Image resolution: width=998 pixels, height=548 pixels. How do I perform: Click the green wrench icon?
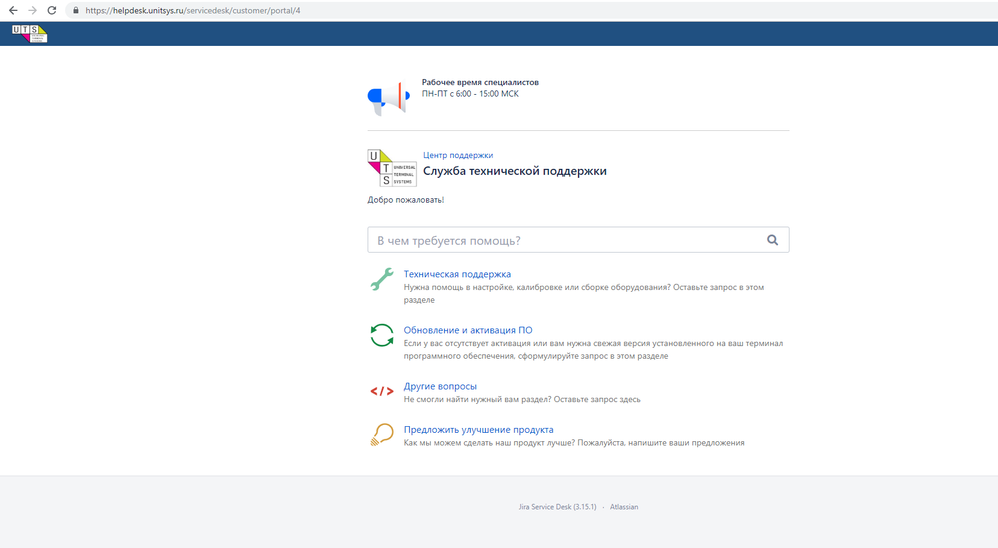[382, 279]
